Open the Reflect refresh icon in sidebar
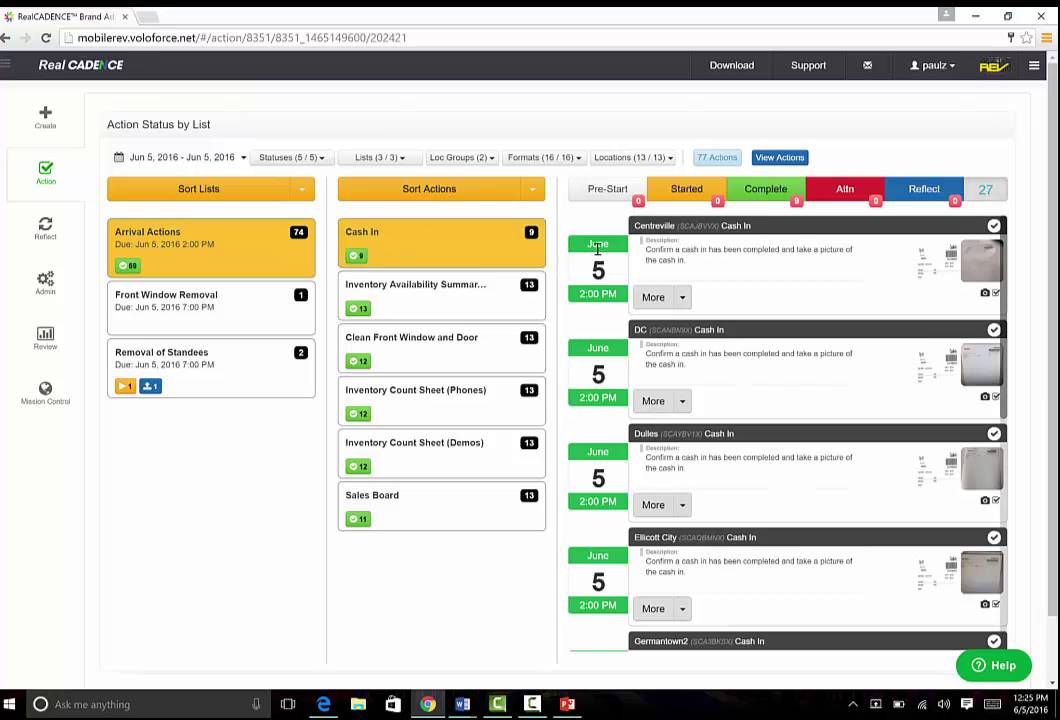Viewport: 1060px width, 720px height. click(x=45, y=223)
